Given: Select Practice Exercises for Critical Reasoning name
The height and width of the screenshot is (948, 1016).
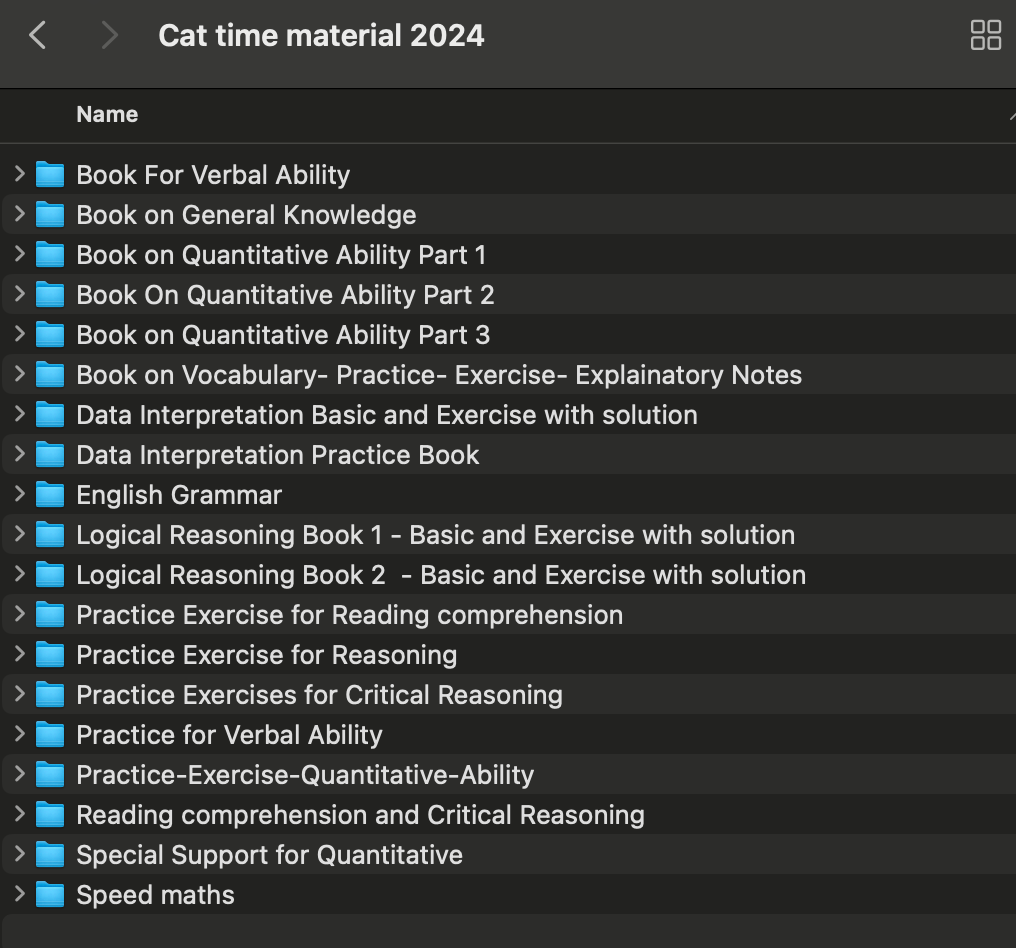Looking at the screenshot, I should click(x=319, y=695).
